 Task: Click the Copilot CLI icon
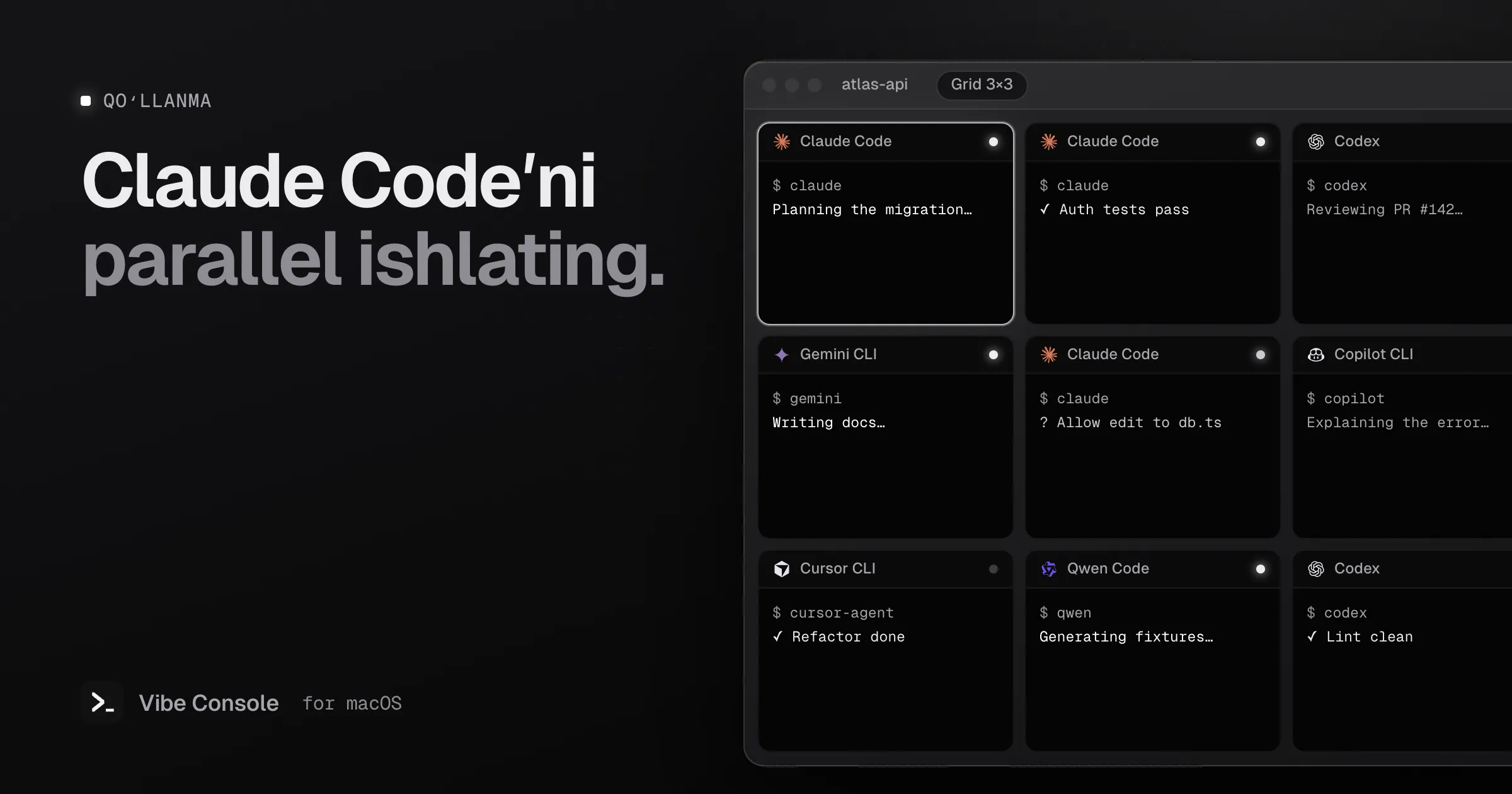[x=1316, y=355]
